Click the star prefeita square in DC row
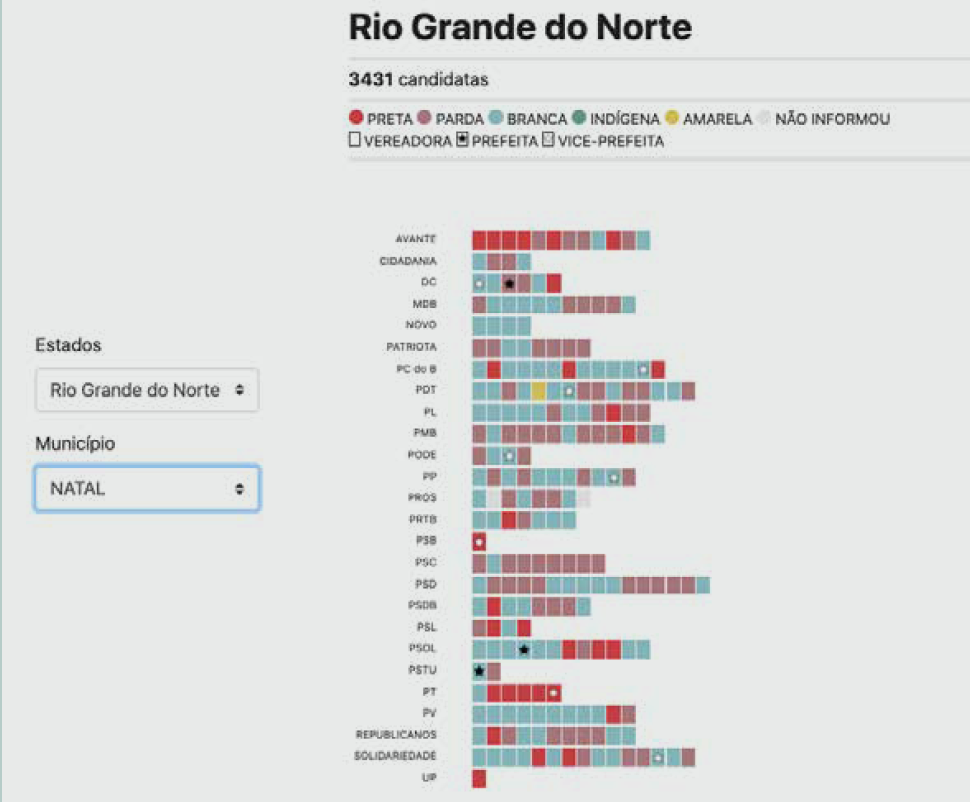The height and width of the screenshot is (802, 970). click(x=509, y=283)
